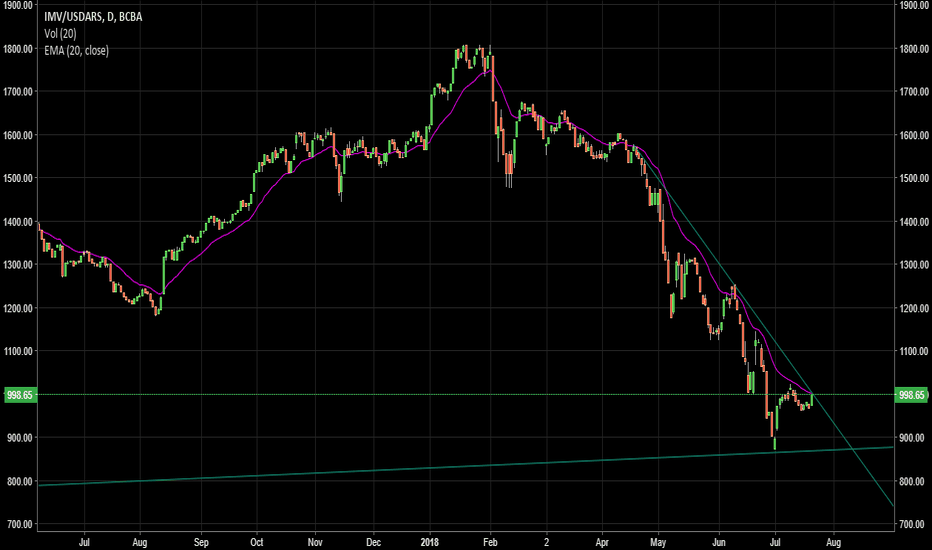Viewport: 932px width, 550px height.
Task: Click the Jul label at left of time axis
Action: pyautogui.click(x=84, y=542)
